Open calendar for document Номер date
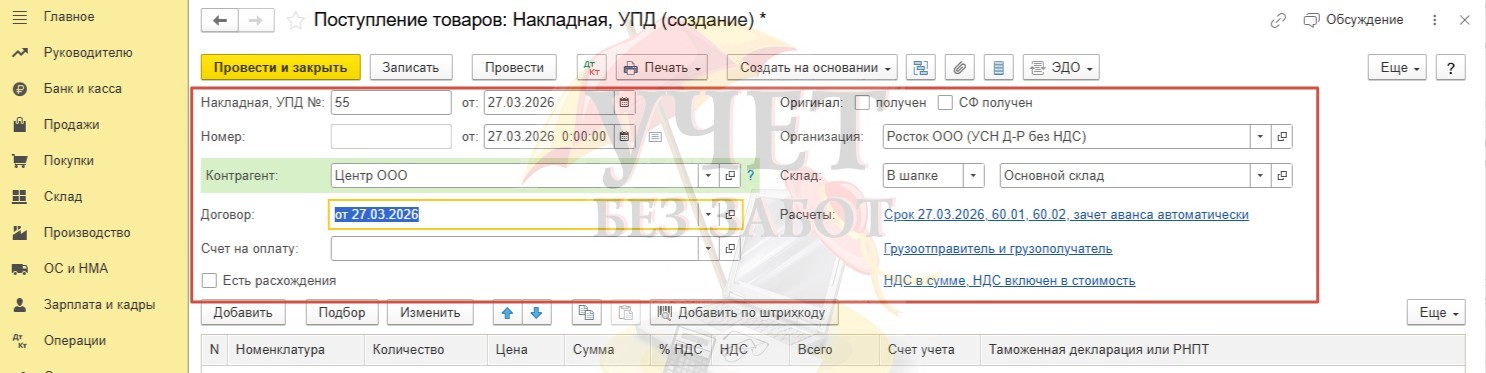This screenshot has width=1486, height=373. (625, 136)
